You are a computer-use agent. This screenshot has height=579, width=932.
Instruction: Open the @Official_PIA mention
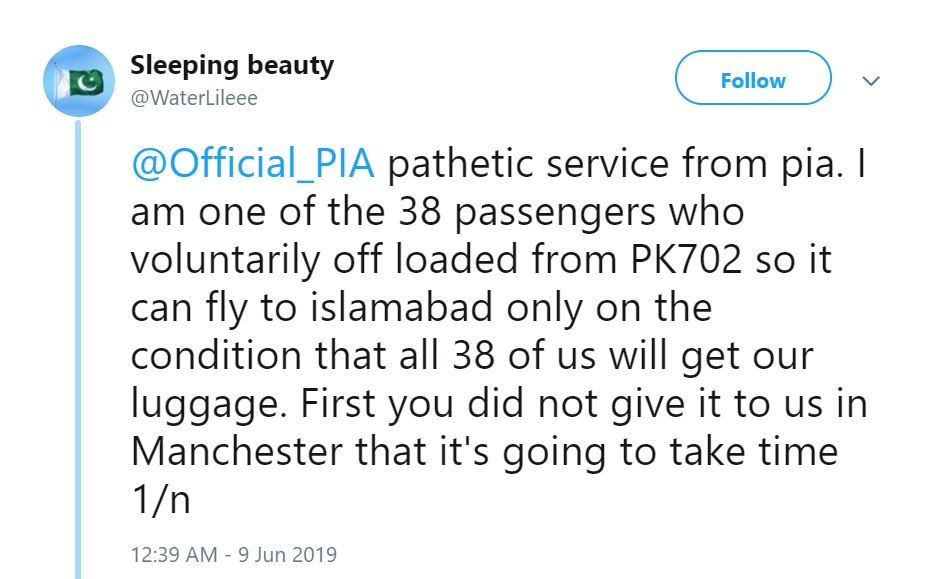tap(253, 165)
